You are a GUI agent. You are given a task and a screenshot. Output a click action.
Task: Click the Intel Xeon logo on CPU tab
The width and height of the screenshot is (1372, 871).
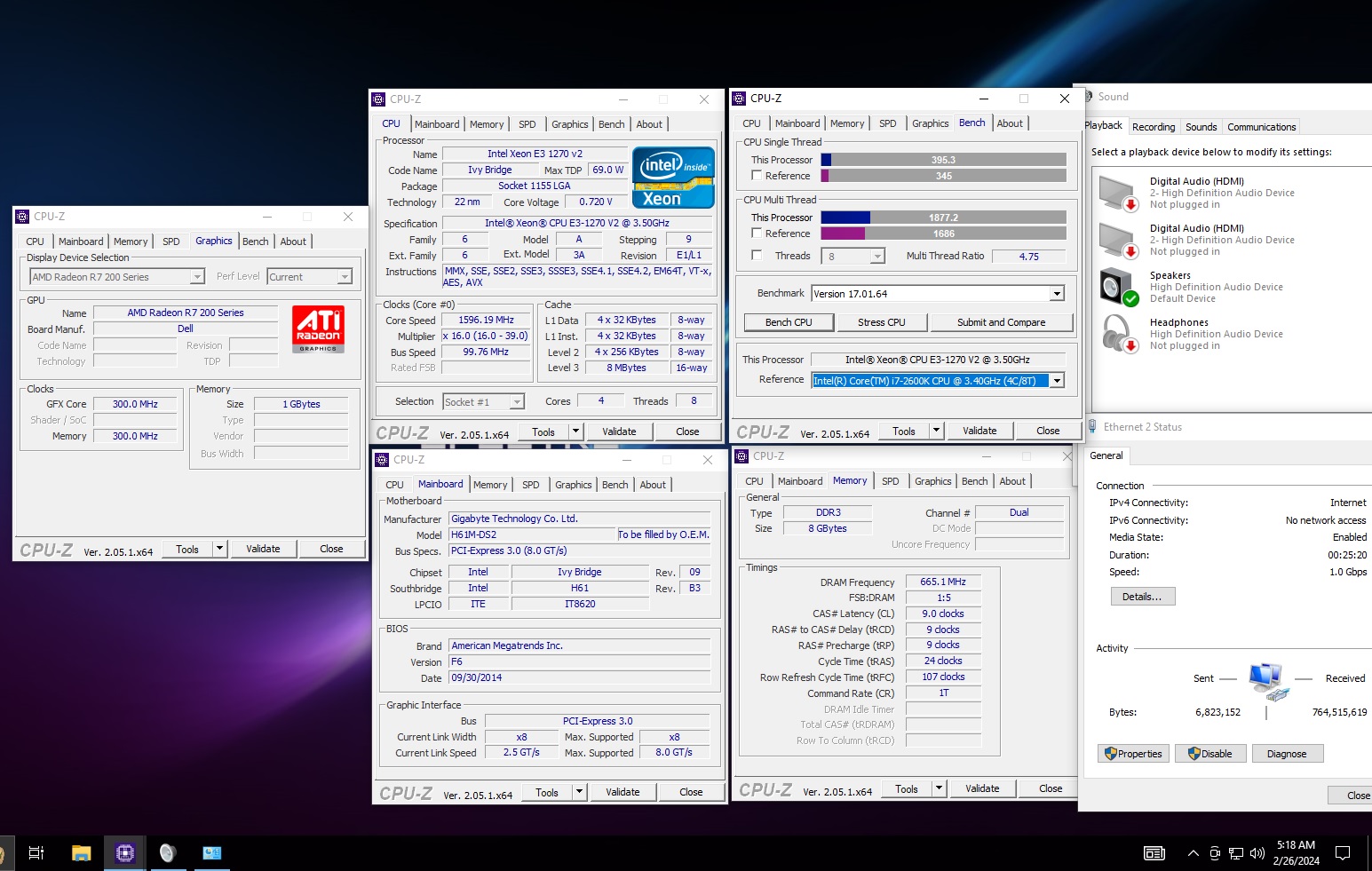(x=672, y=178)
